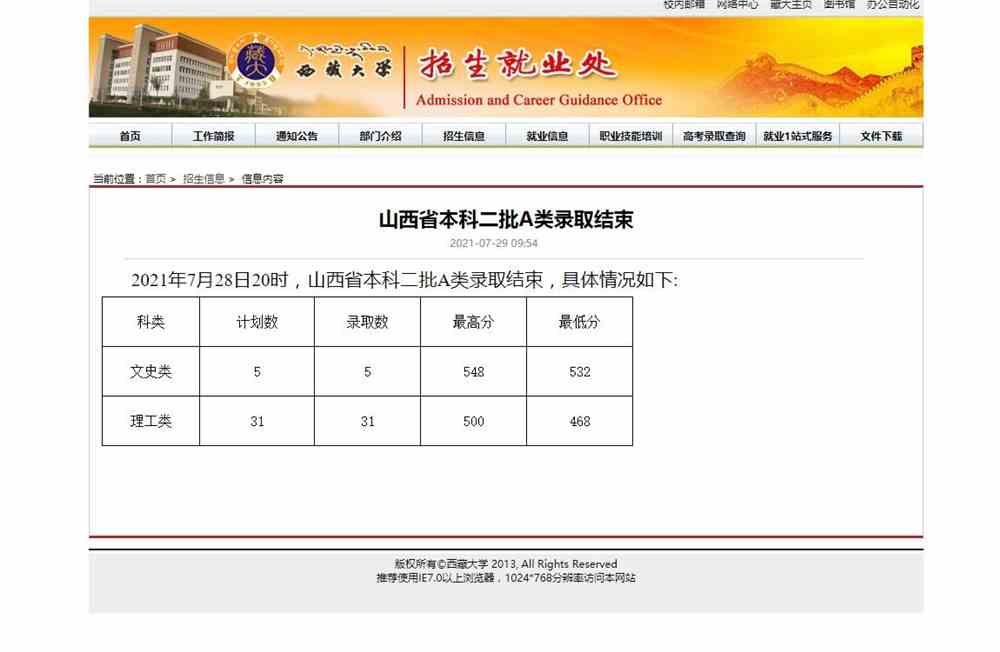Click the timestamp 2021-07-29 09:54

494,243
